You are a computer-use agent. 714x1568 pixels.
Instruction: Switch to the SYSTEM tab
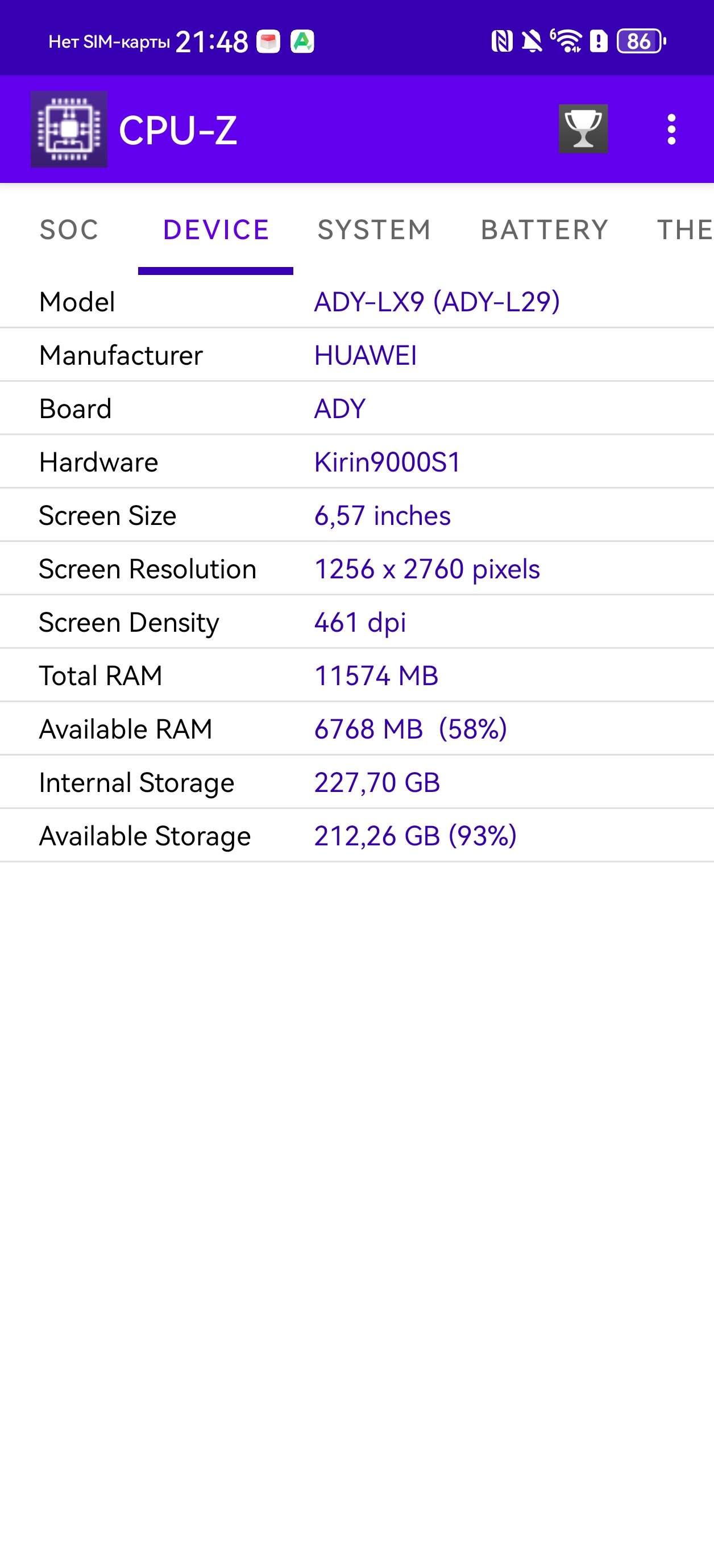pyautogui.click(x=374, y=230)
